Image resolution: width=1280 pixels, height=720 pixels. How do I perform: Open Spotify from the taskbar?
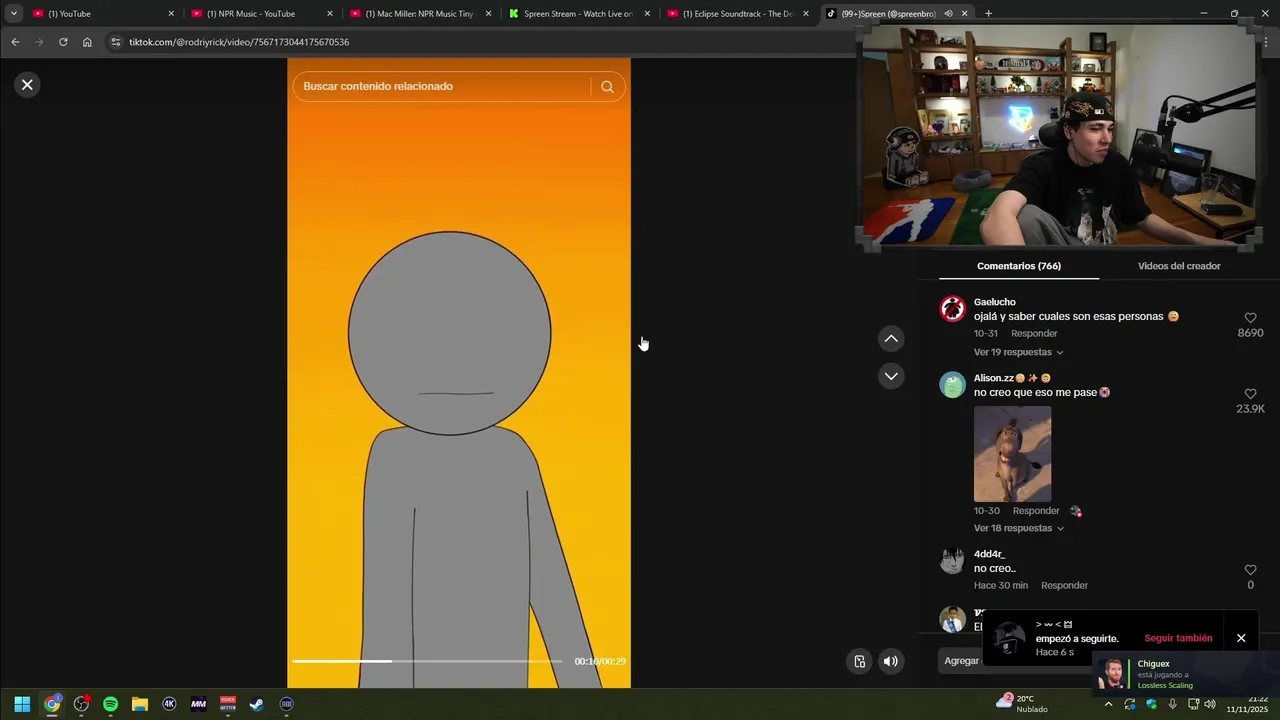click(110, 704)
